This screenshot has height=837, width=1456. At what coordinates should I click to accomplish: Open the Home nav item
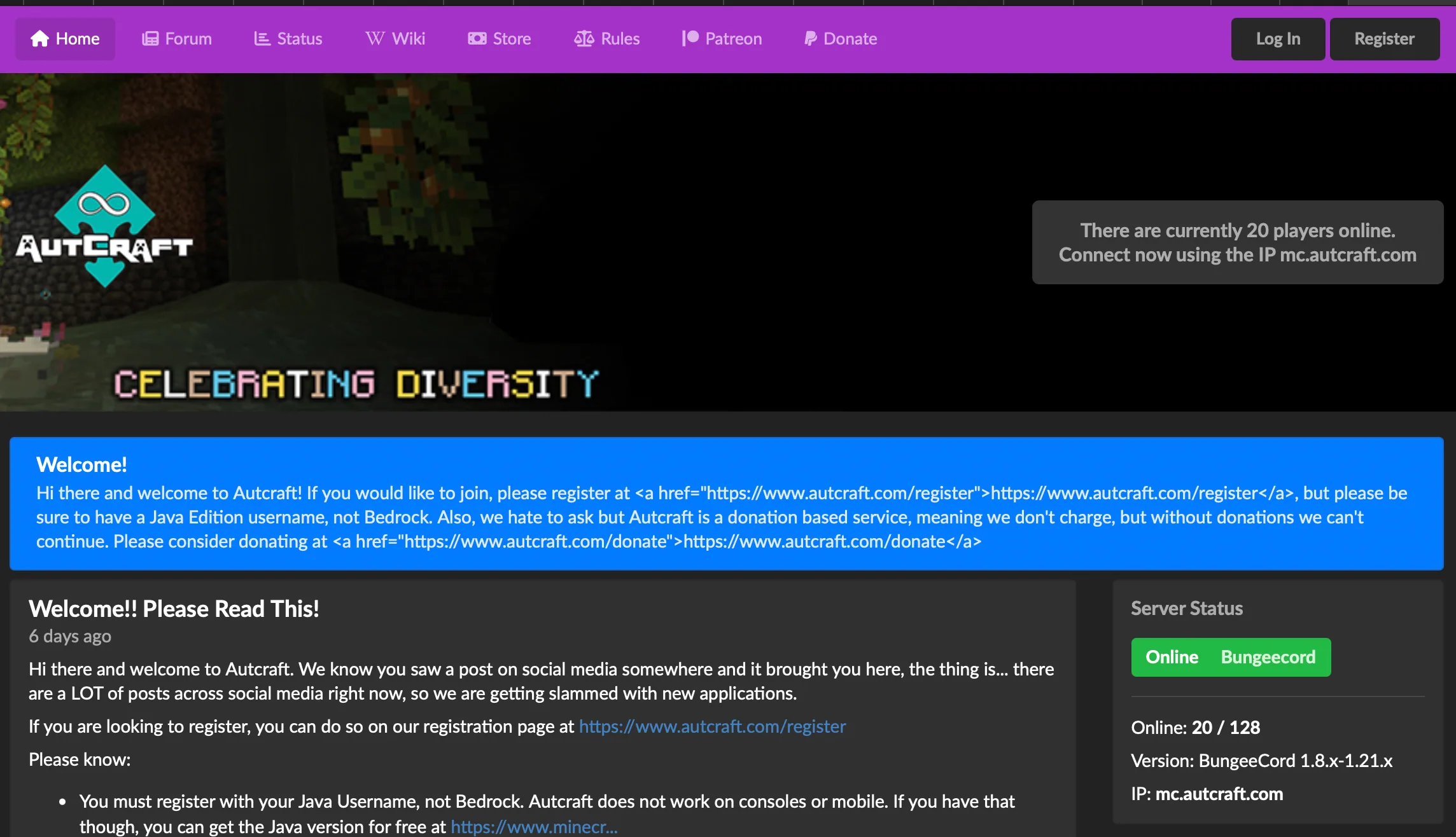tap(65, 39)
